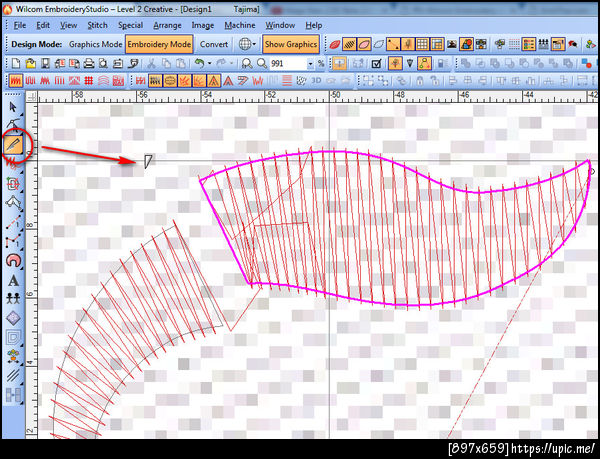Open the Arrange menu
This screenshot has width=600, height=459.
tap(167, 25)
